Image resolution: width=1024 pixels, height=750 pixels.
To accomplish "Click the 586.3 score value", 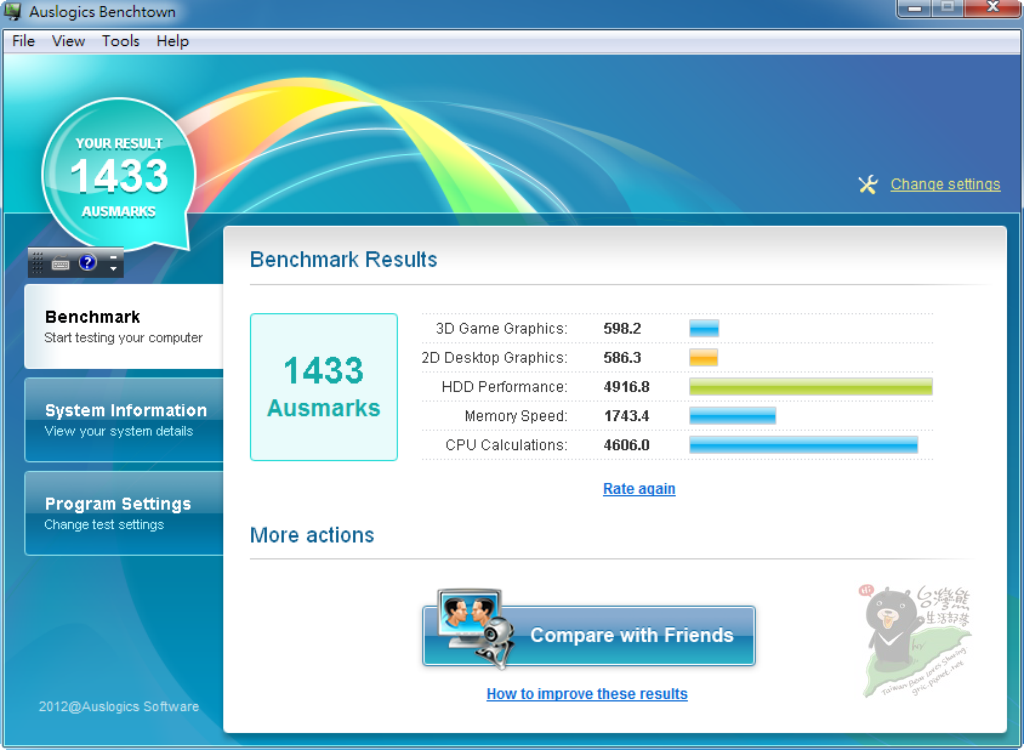I will [622, 358].
